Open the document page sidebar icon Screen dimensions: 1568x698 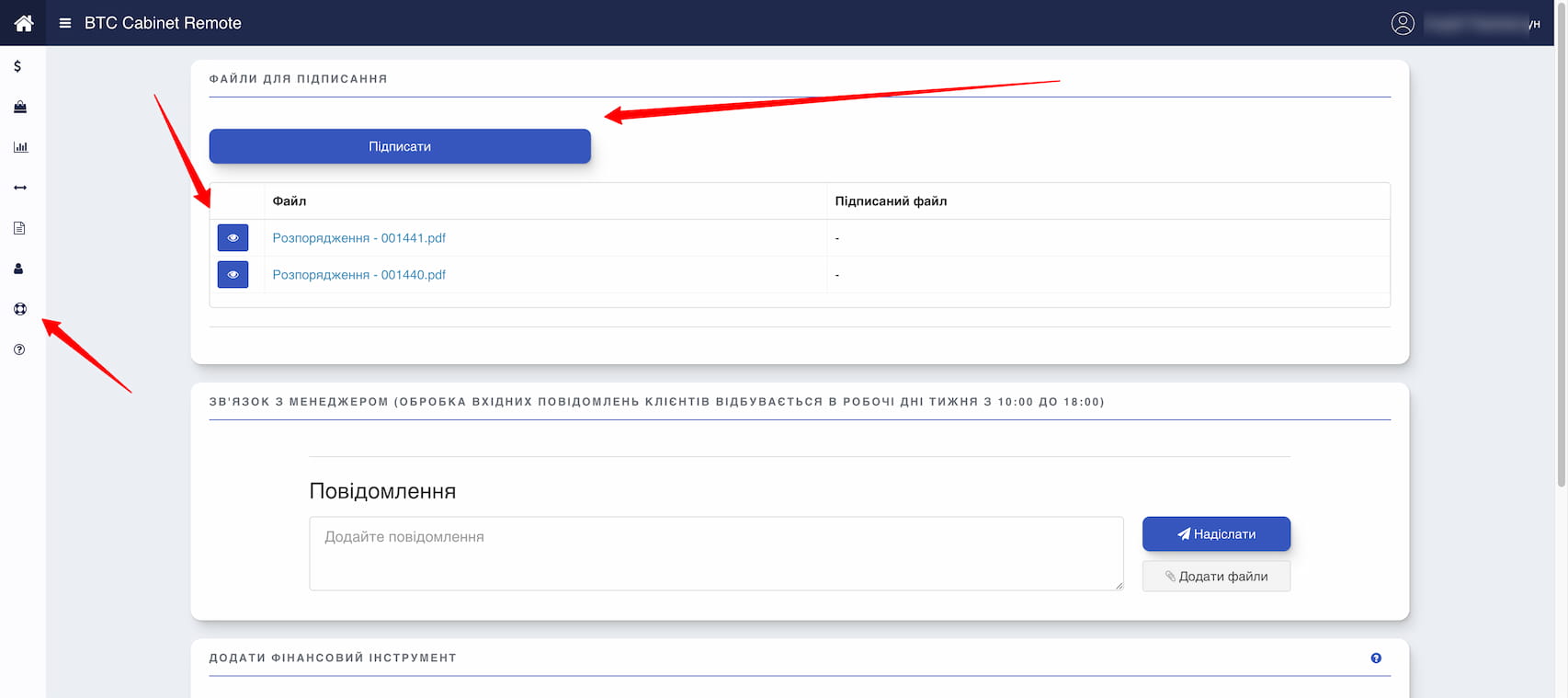pyautogui.click(x=19, y=228)
